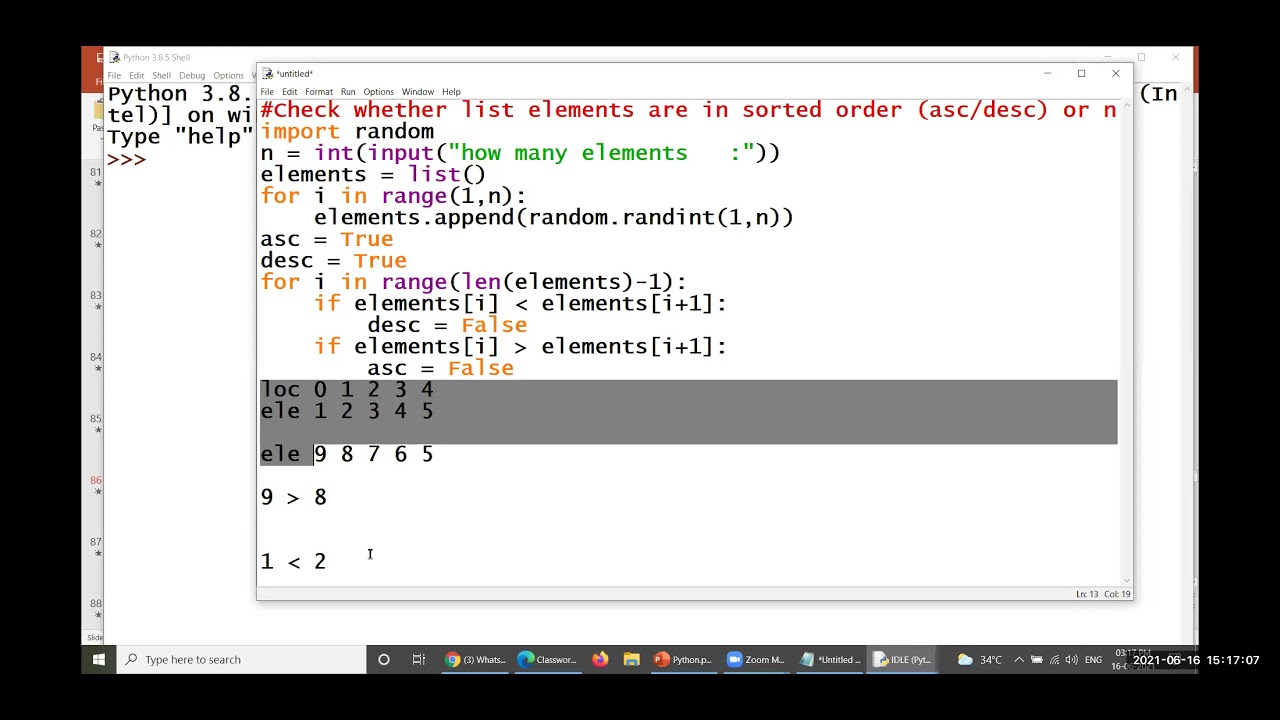Close the untitled editor window

1116,73
